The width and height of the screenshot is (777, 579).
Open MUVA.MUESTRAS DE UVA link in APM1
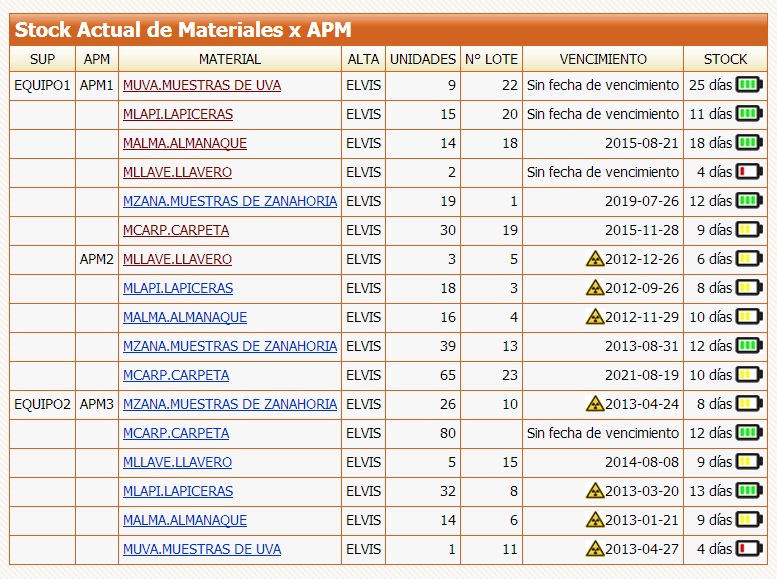[x=202, y=85]
